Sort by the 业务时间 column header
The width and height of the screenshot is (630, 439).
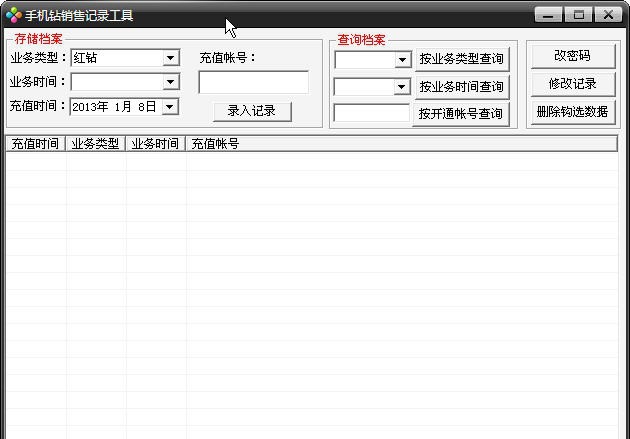click(x=155, y=144)
